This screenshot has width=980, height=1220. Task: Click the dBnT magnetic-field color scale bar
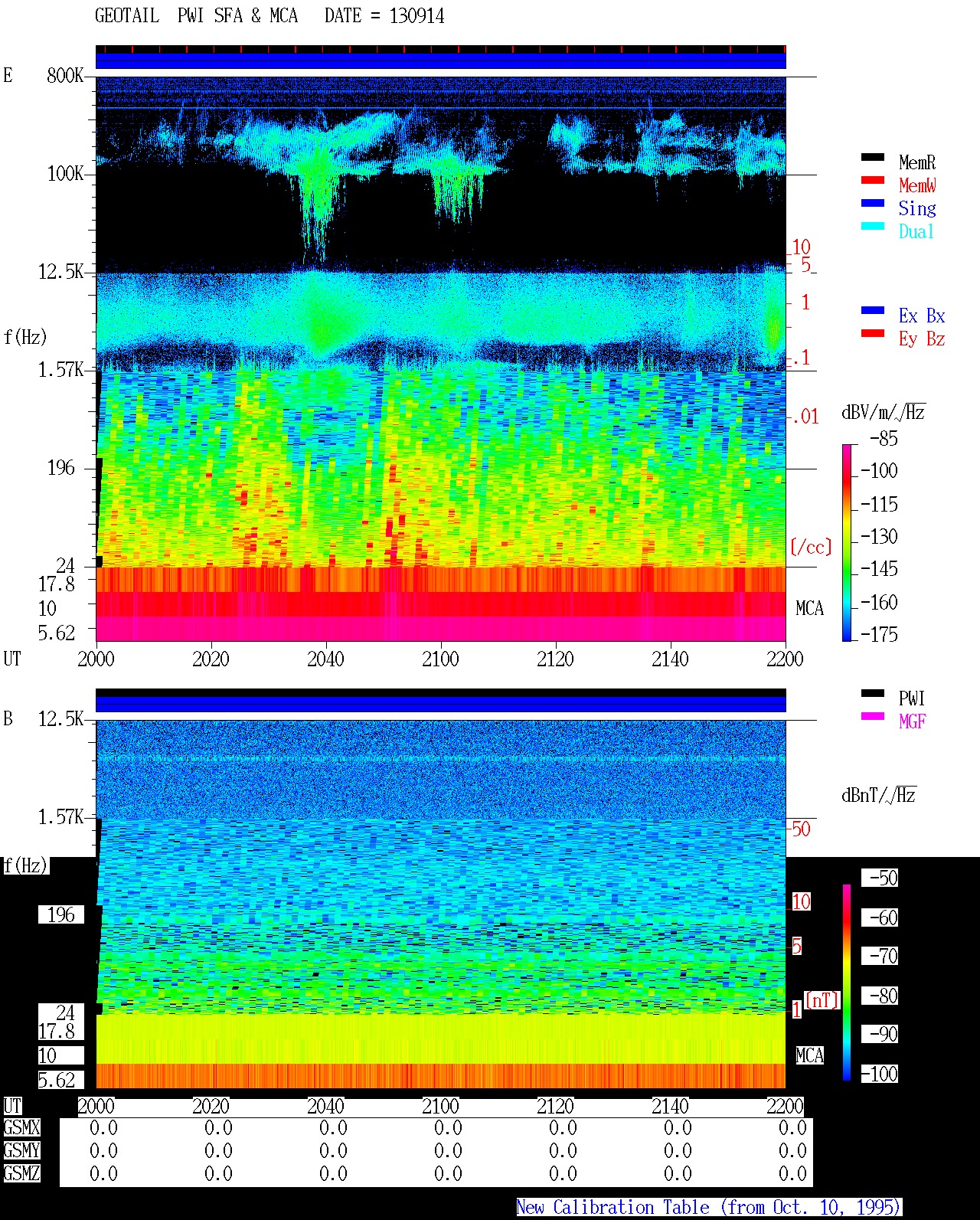point(847,983)
